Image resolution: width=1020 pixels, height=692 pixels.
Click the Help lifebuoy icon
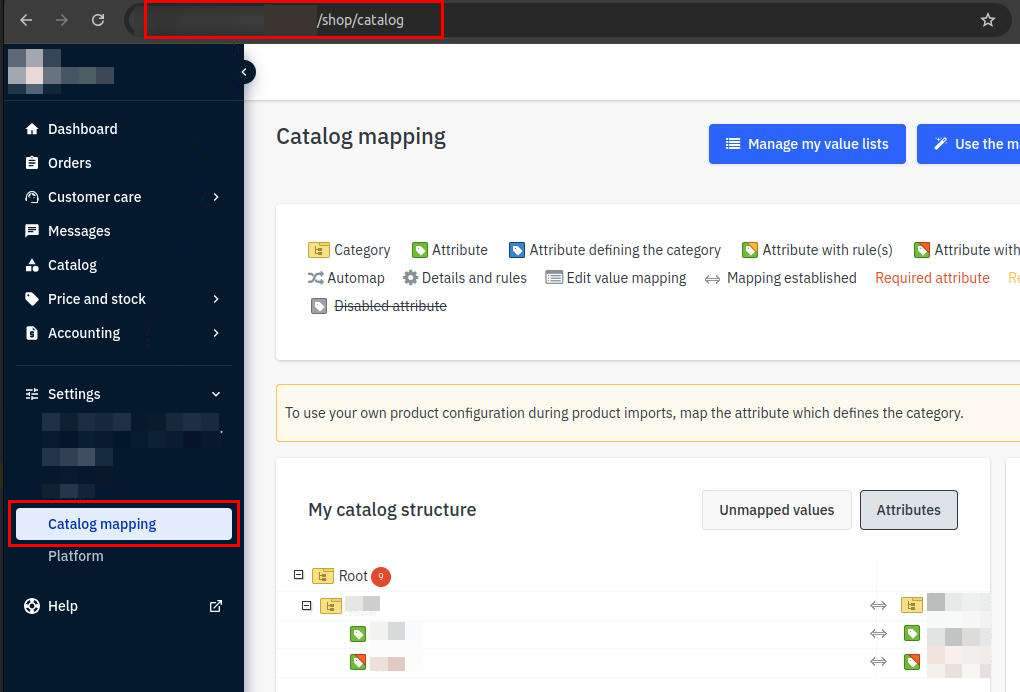coord(32,606)
